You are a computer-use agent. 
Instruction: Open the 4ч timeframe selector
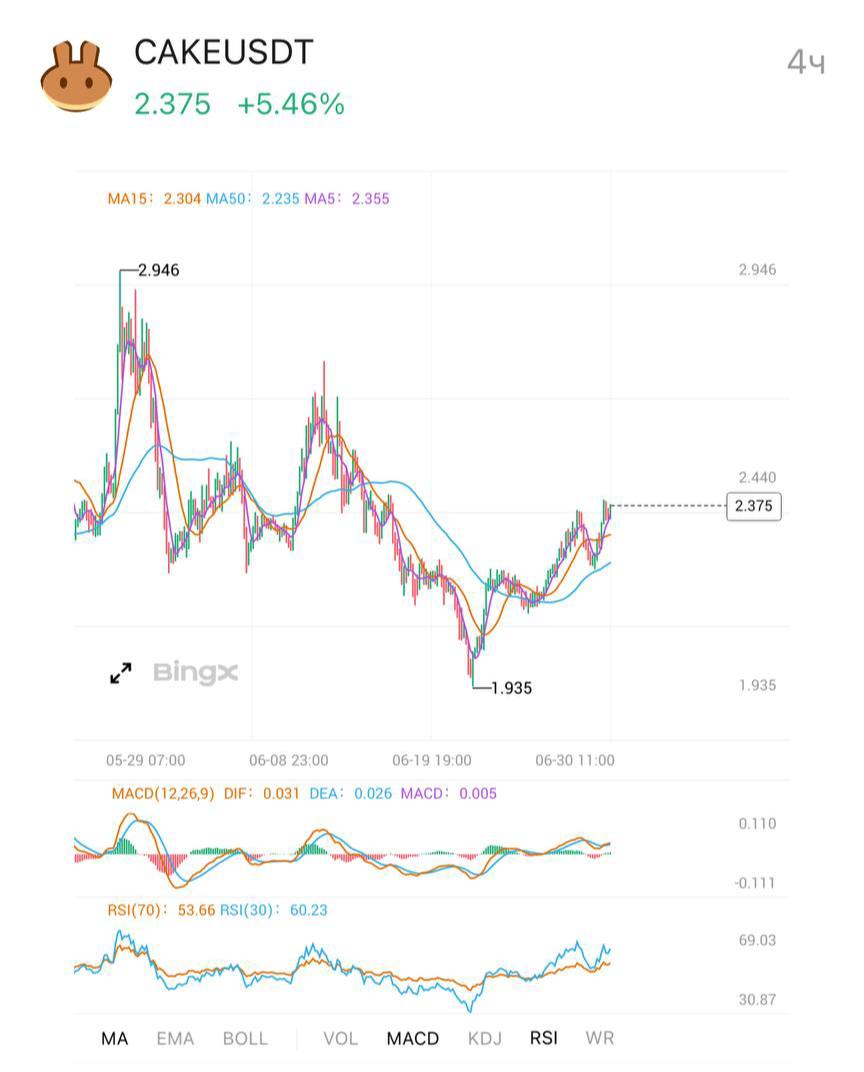807,63
